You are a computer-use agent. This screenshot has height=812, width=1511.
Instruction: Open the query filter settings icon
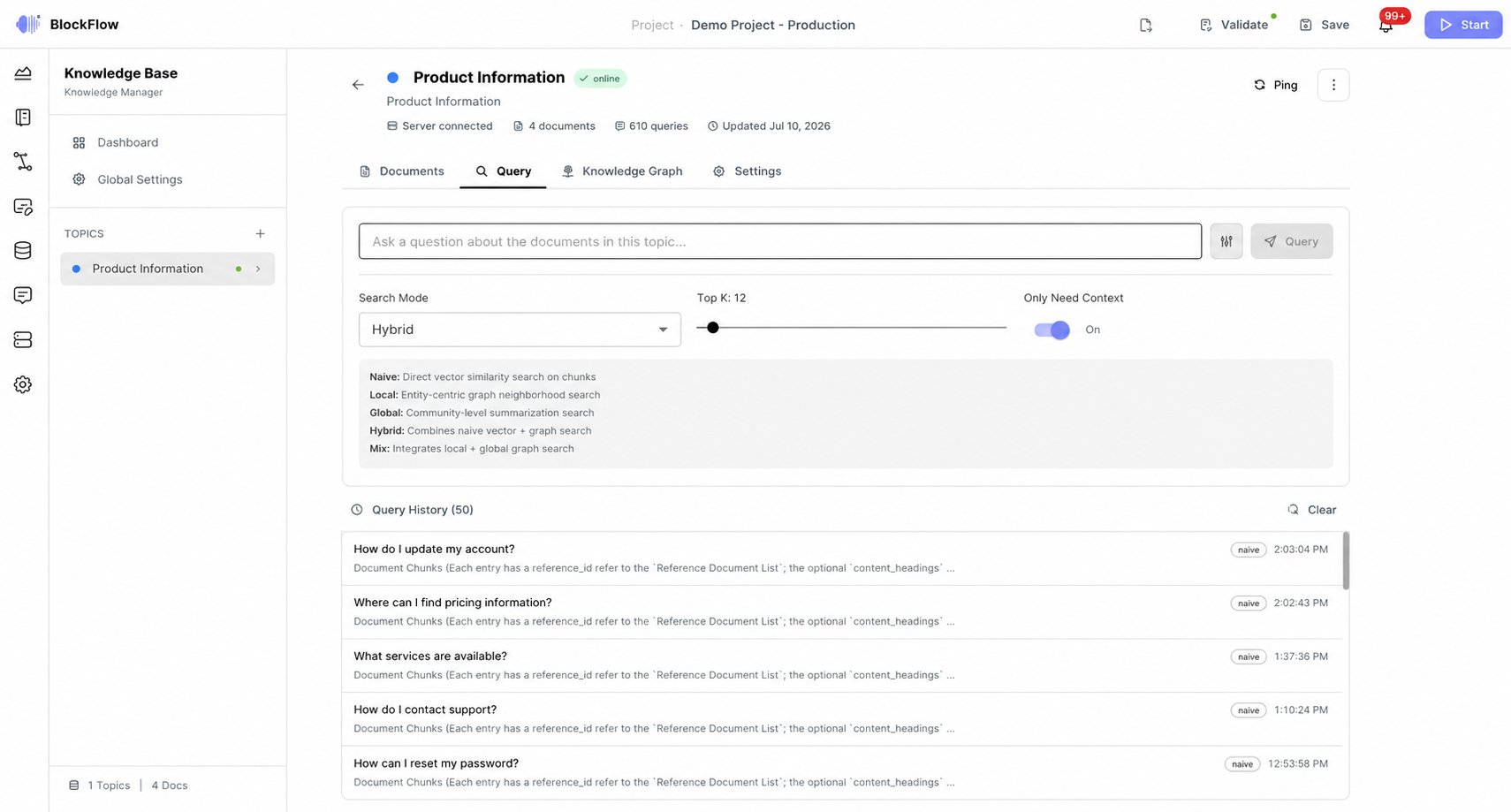[x=1226, y=241]
